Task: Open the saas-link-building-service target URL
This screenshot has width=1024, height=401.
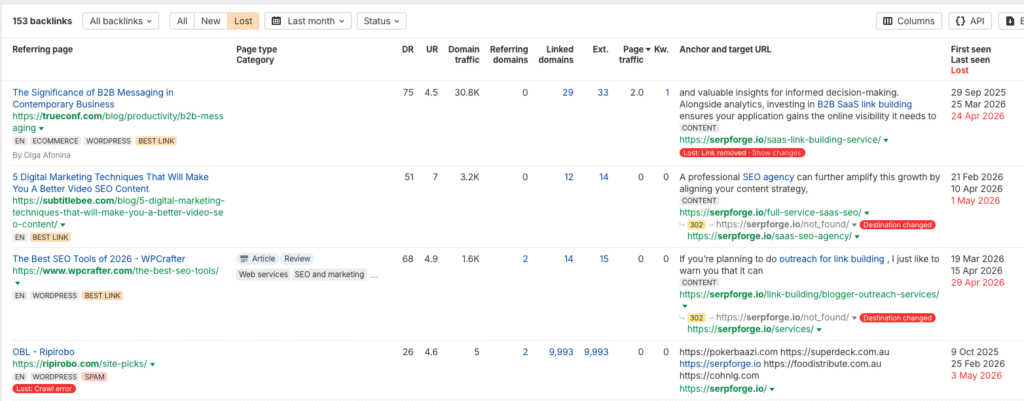Action: [780, 139]
